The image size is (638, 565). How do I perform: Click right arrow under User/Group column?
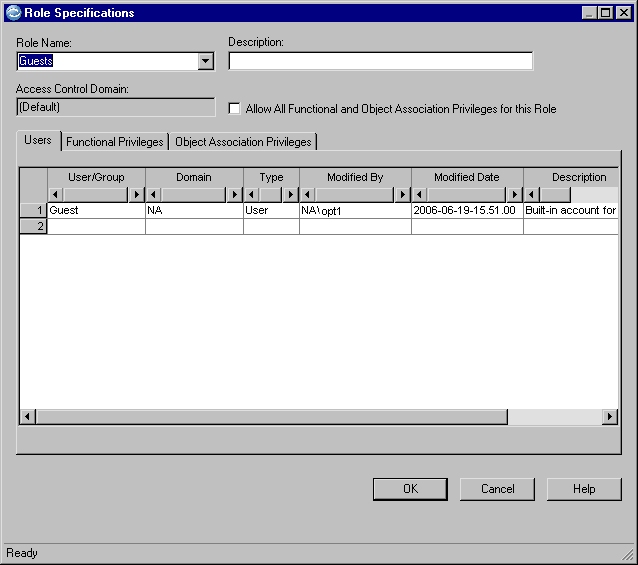137,195
